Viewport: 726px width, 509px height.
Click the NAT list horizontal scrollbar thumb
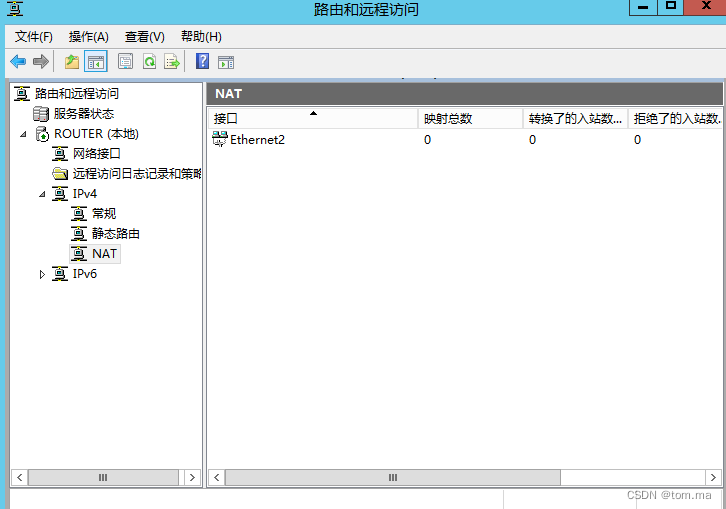pyautogui.click(x=393, y=477)
